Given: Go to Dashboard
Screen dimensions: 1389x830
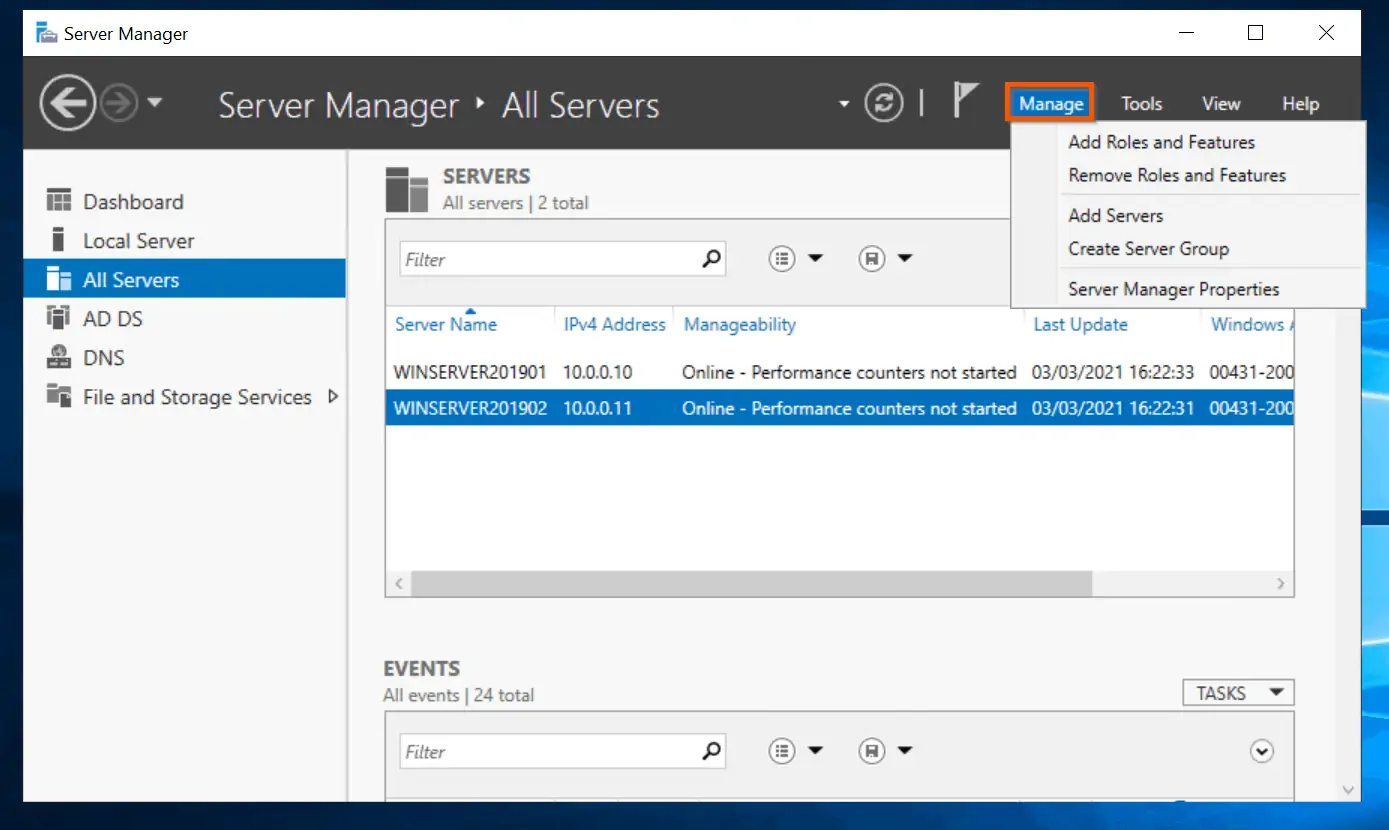Looking at the screenshot, I should pyautogui.click(x=133, y=202).
